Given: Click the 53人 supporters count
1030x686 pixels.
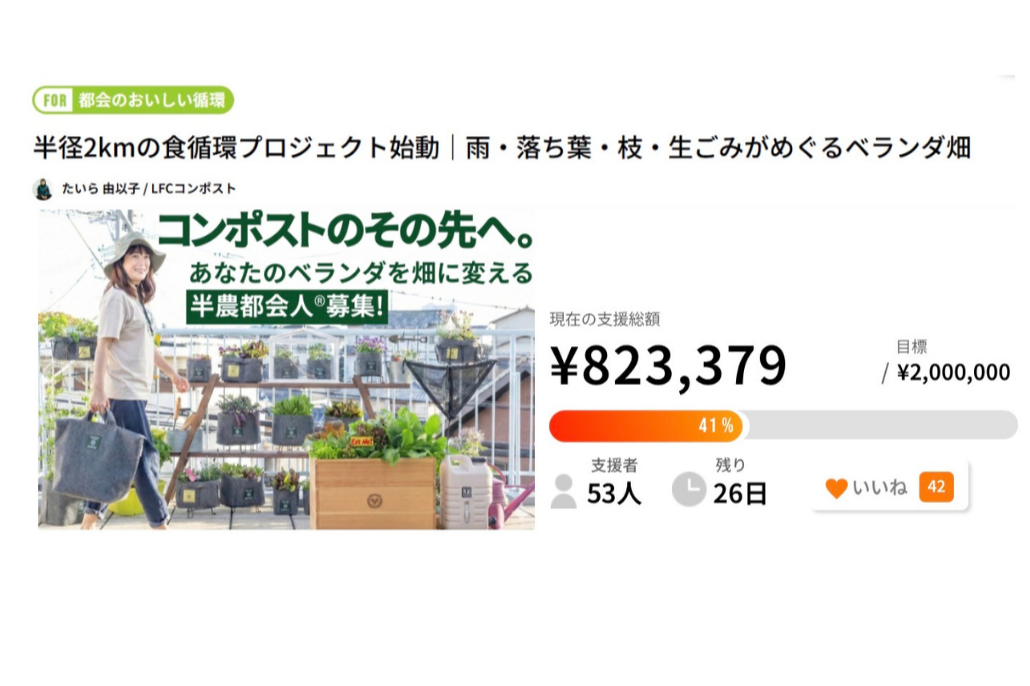Looking at the screenshot, I should [614, 493].
